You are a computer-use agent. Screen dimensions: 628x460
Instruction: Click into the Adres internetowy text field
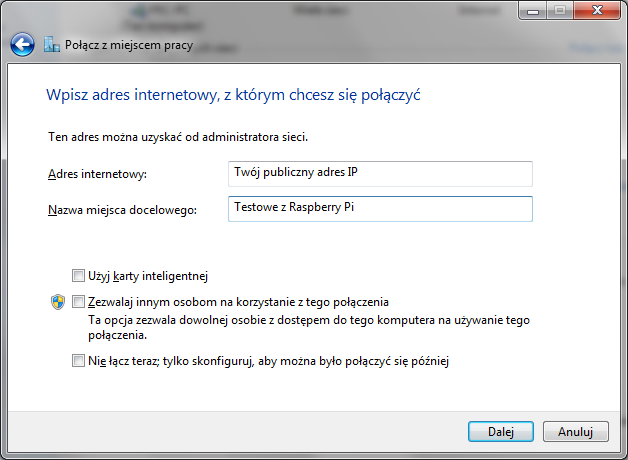click(380, 173)
